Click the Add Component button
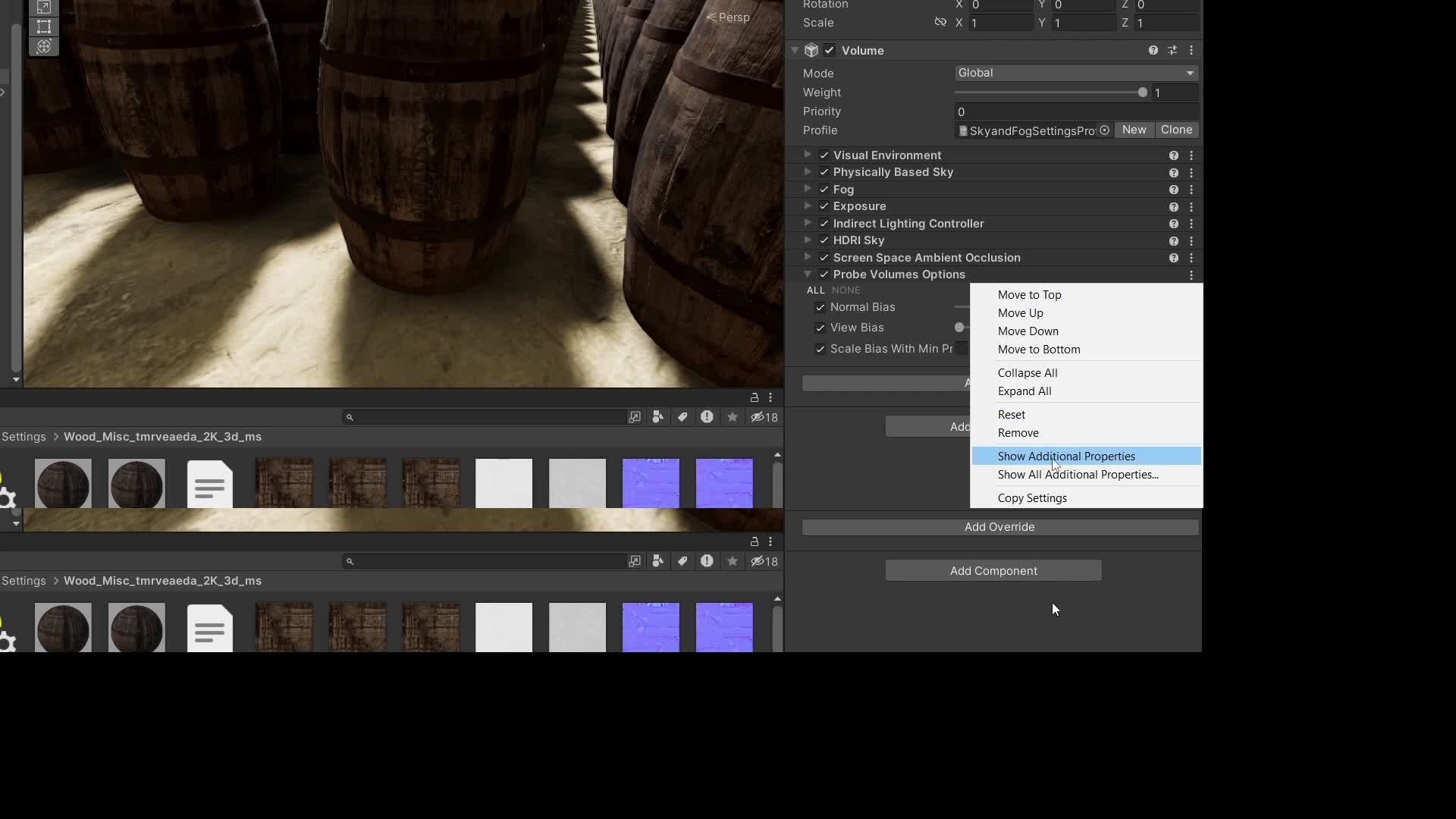1456x819 pixels. pos(993,570)
